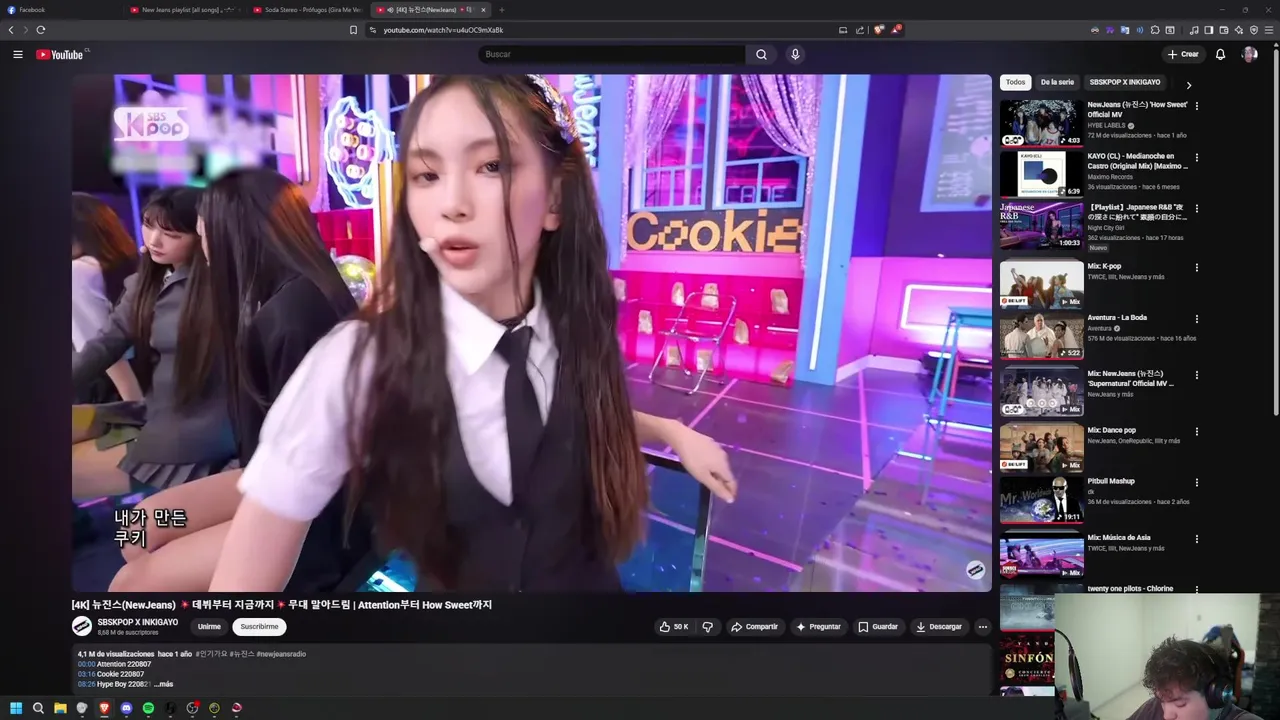1280x720 pixels.
Task: Open Mix: Música de Asia thumbnail
Action: pyautogui.click(x=1041, y=555)
